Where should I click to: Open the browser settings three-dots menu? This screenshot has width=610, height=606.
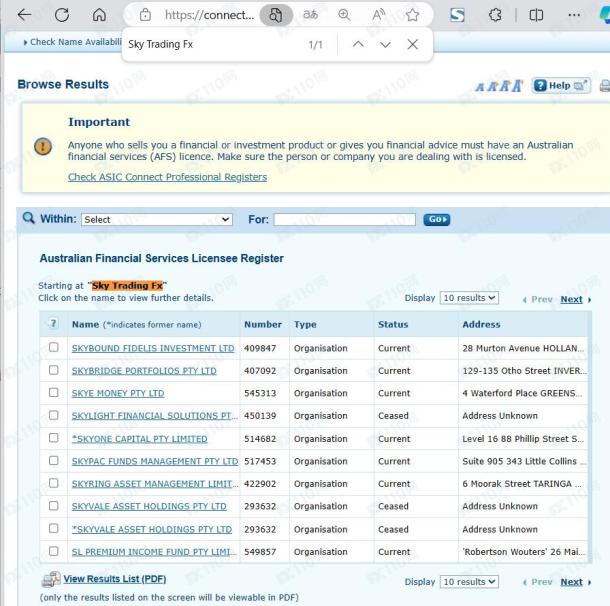574,15
